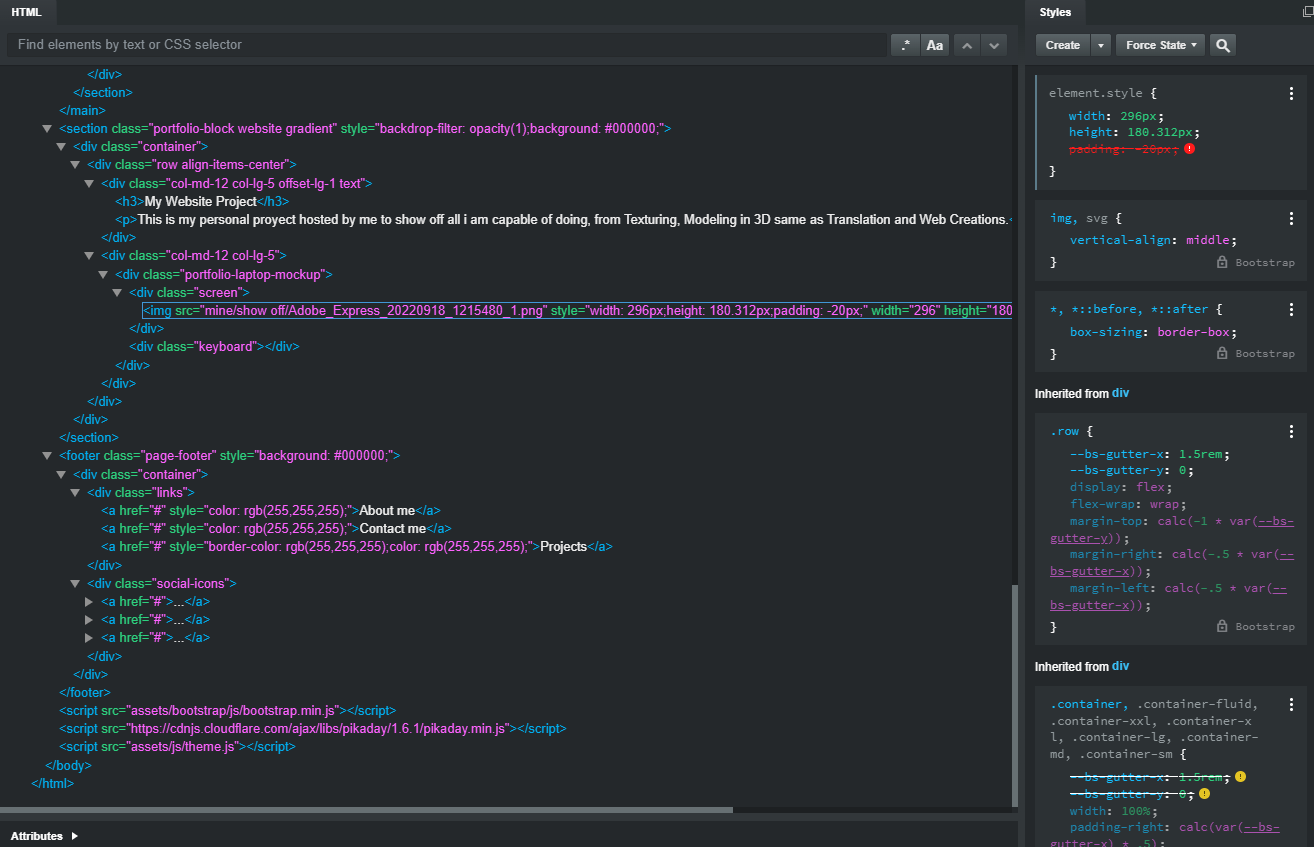The width and height of the screenshot is (1314, 847).
Task: Click the Bootstrap lock icon under .row rule
Action: [x=1222, y=627]
